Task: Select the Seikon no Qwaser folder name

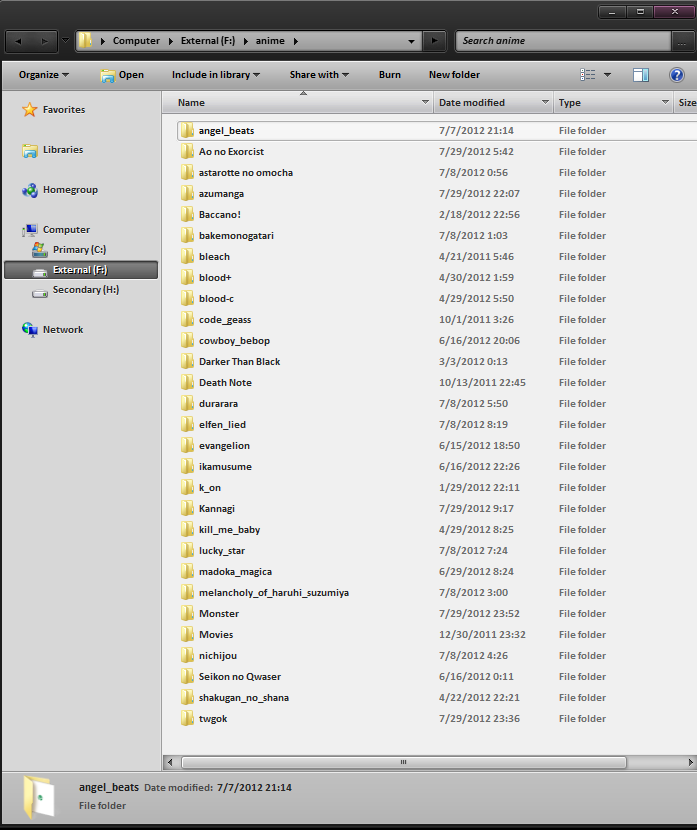Action: pyautogui.click(x=240, y=676)
